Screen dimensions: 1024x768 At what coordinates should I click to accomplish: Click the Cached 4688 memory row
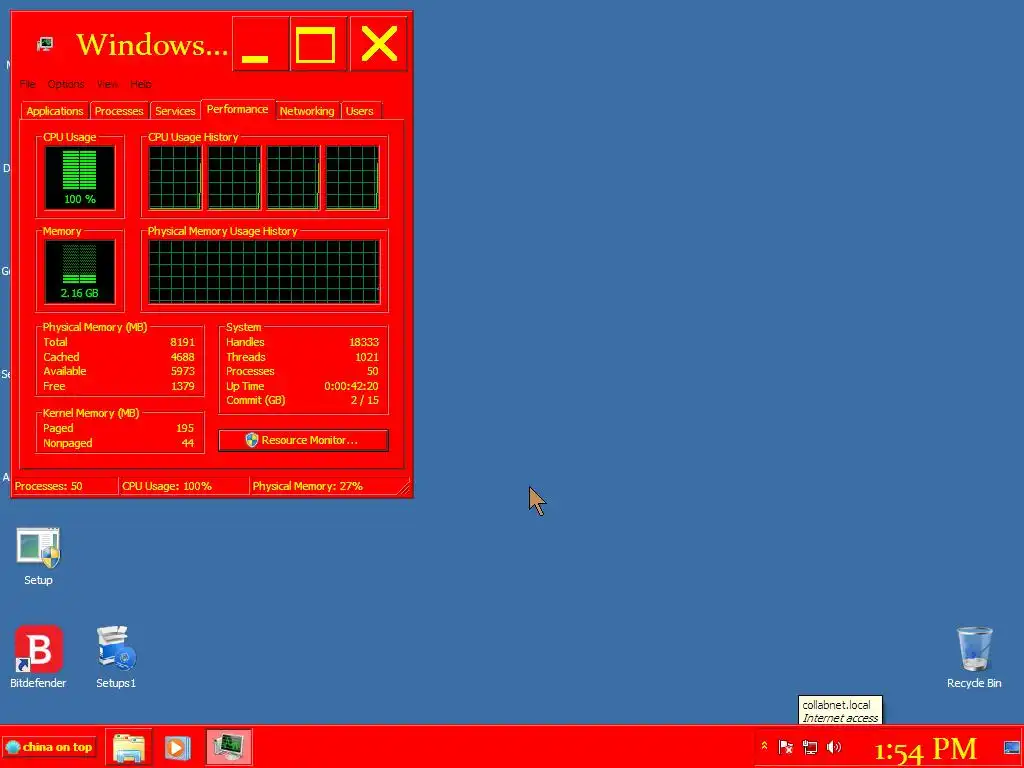tap(119, 357)
